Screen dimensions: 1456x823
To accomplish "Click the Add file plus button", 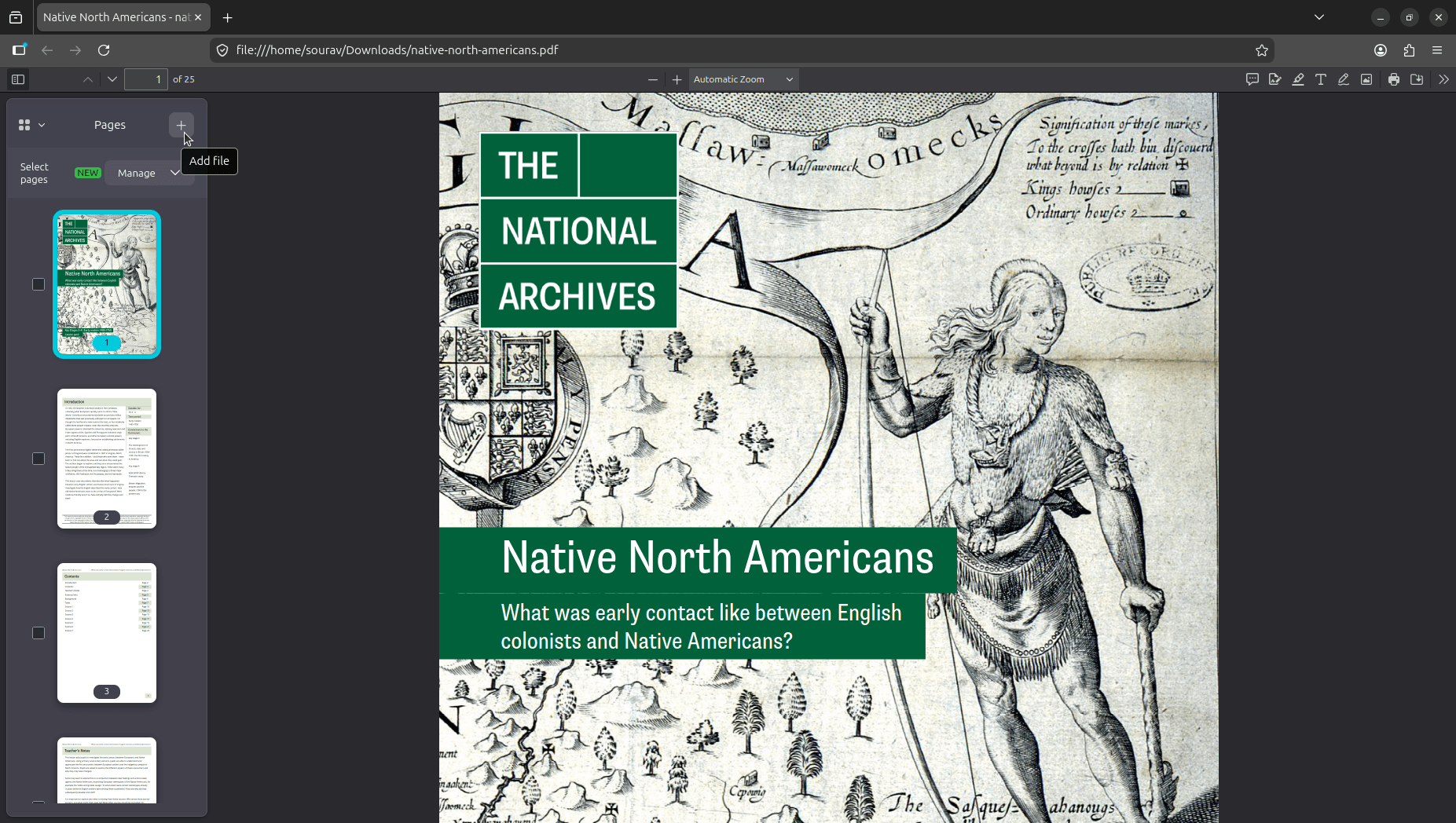I will click(181, 125).
